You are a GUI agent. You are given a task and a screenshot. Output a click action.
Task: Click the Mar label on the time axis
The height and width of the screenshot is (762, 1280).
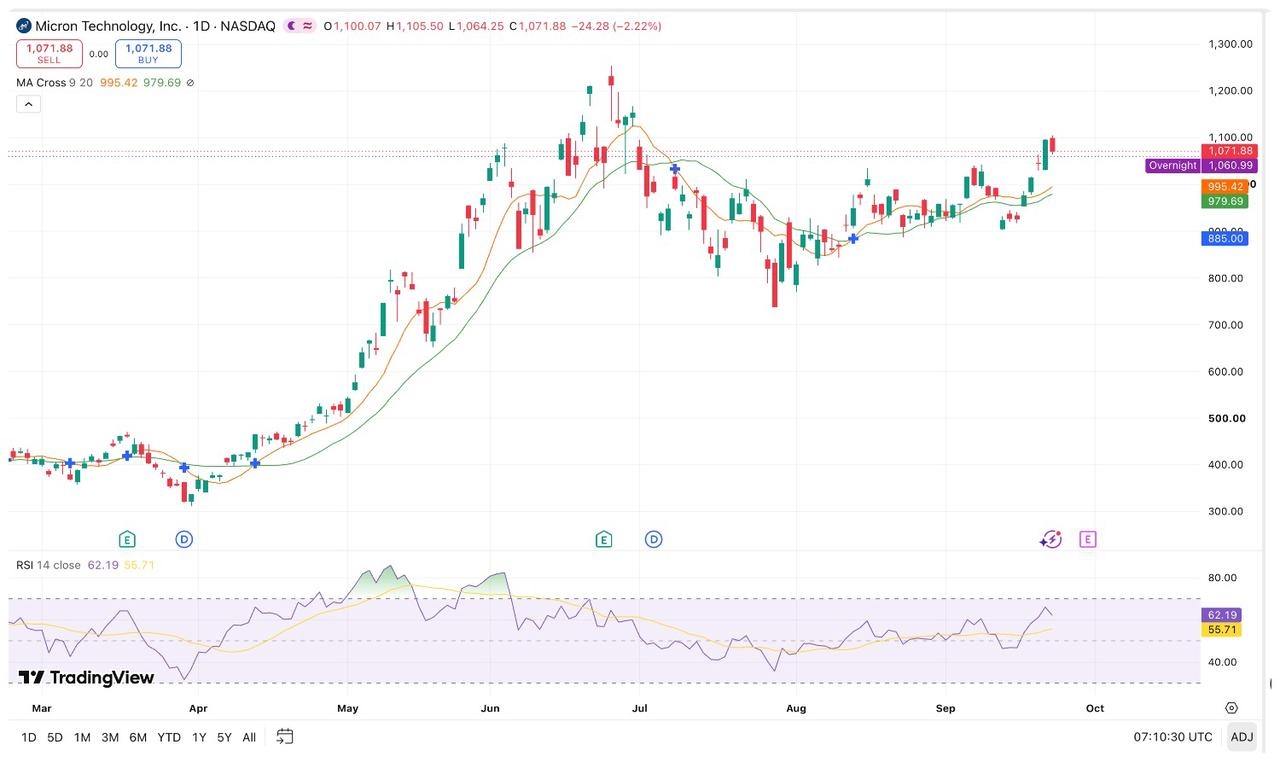[x=41, y=708]
